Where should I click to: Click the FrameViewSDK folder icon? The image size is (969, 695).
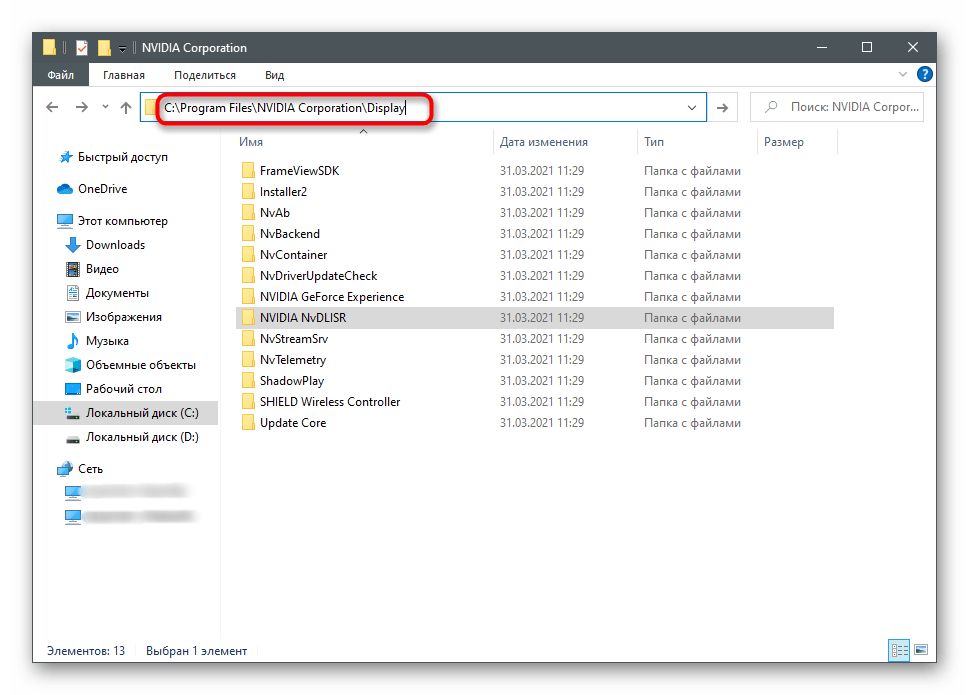(248, 171)
